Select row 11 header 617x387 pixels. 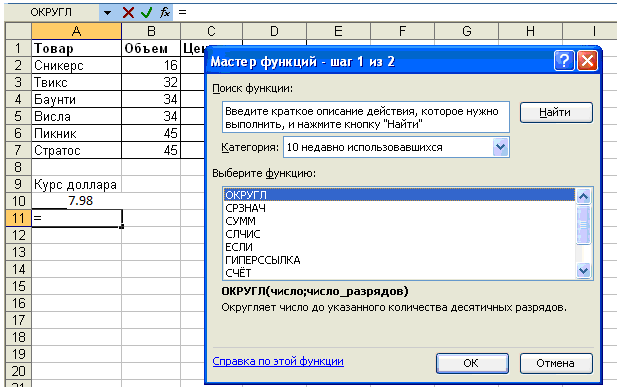click(x=18, y=218)
